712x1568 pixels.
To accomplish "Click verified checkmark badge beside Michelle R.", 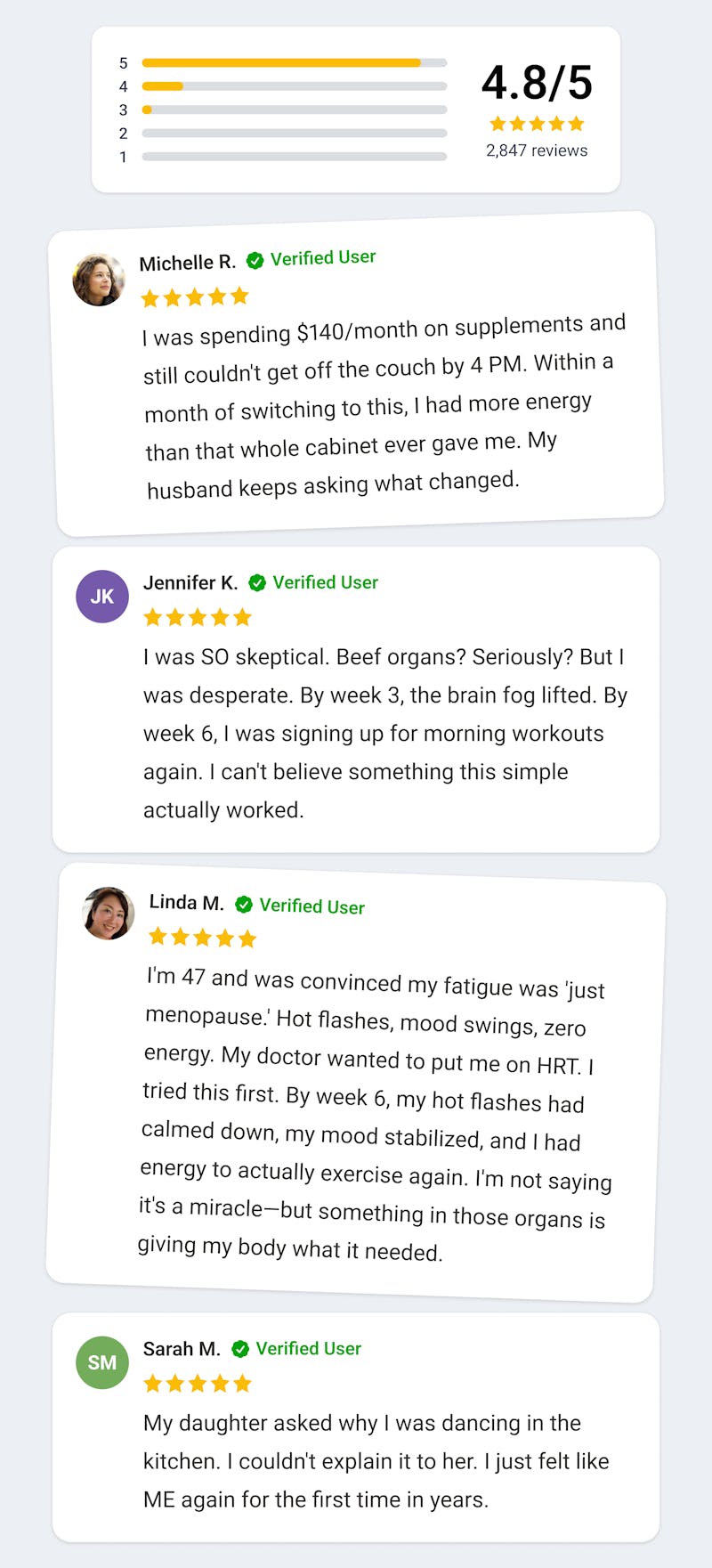I will tap(255, 260).
